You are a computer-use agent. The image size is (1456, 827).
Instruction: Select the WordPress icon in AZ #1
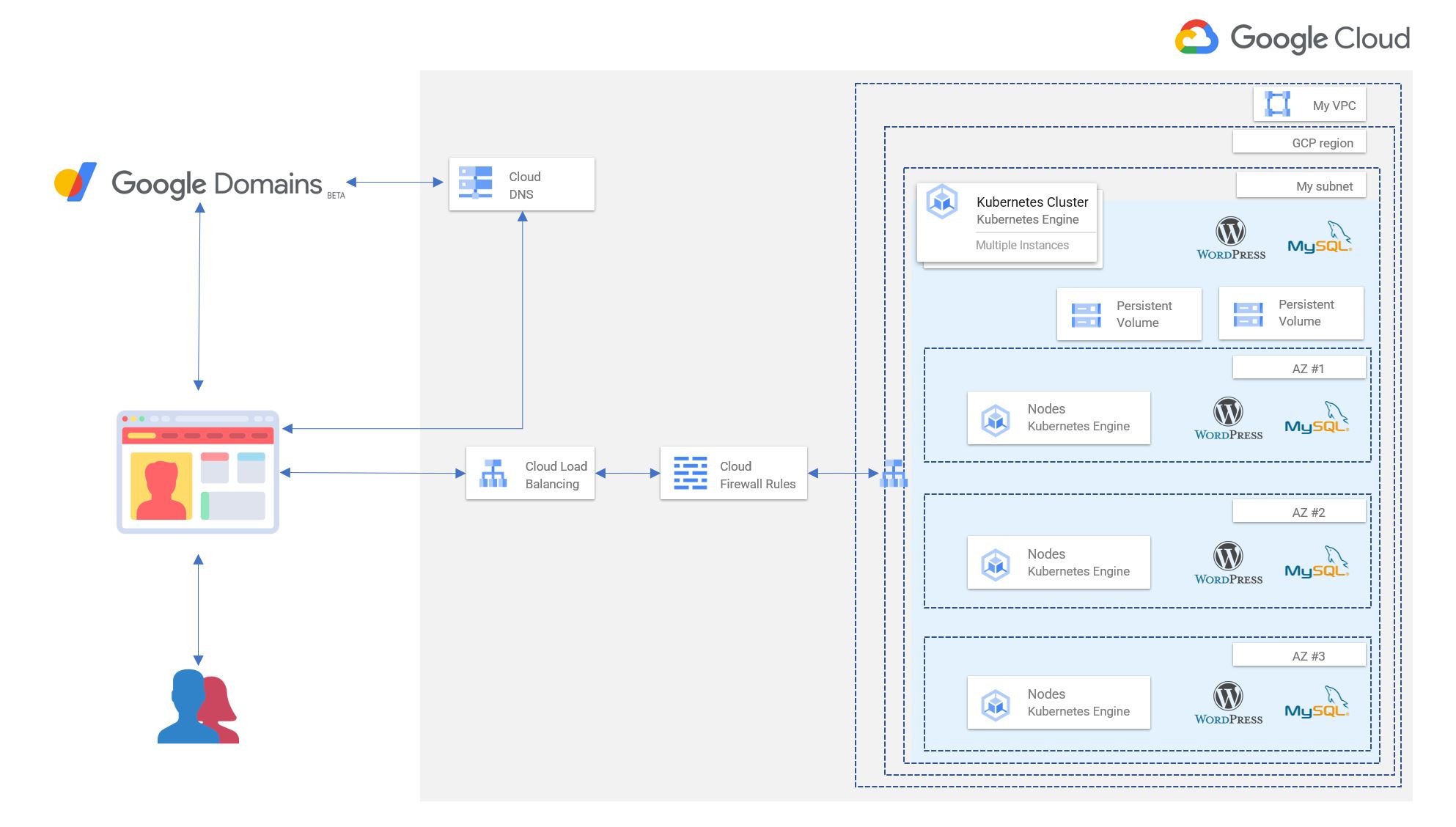[x=1229, y=418]
